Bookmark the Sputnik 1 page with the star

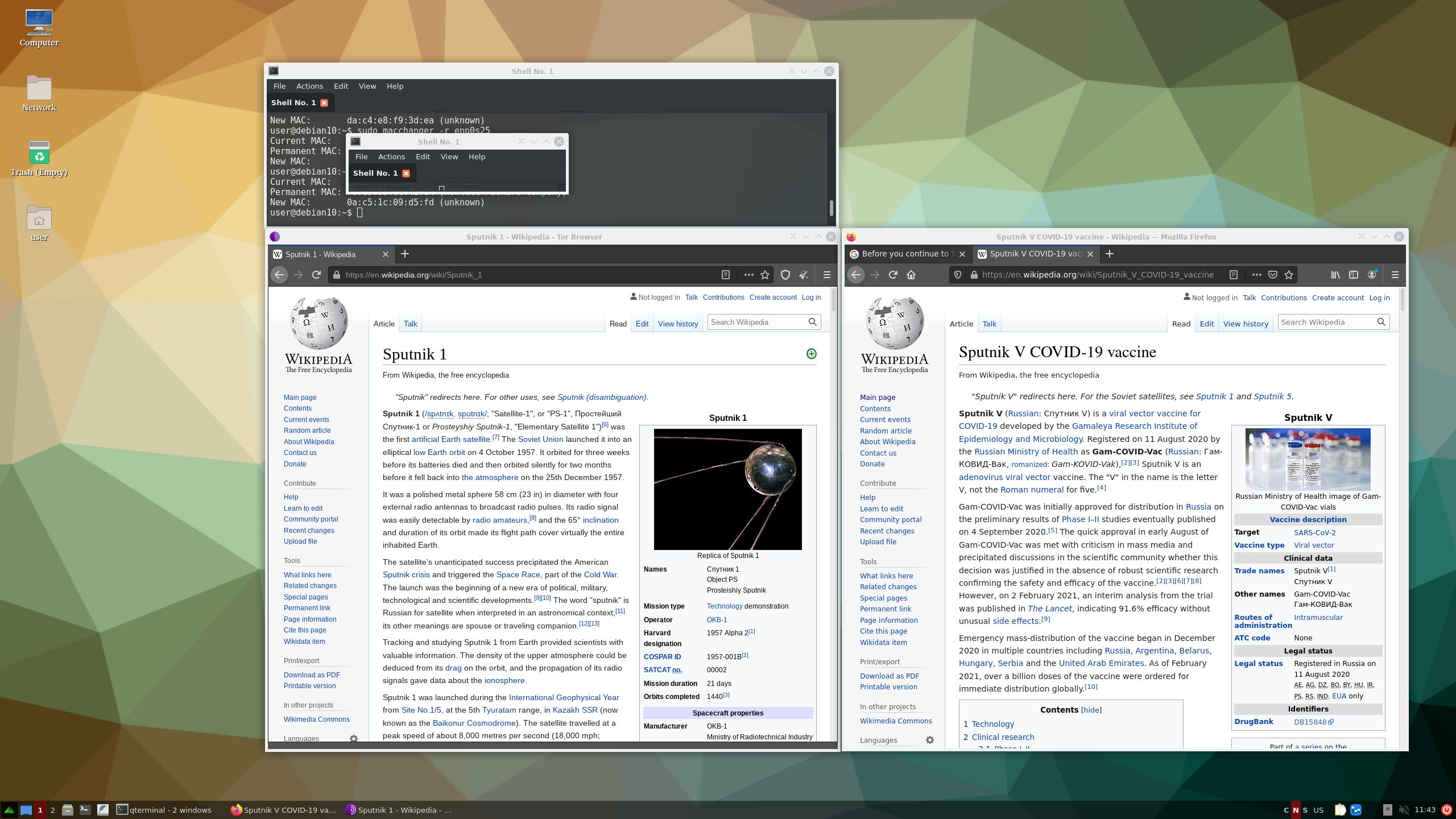coord(765,275)
